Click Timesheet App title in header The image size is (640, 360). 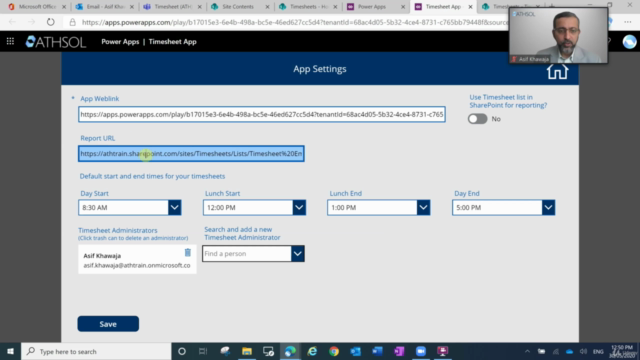173,42
